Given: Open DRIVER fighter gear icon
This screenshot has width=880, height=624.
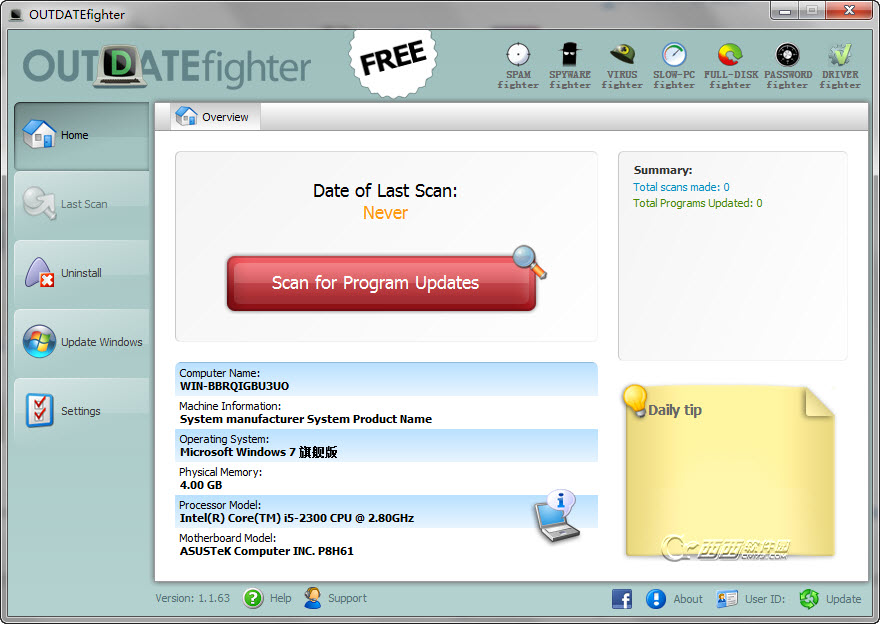Looking at the screenshot, I should click(840, 54).
